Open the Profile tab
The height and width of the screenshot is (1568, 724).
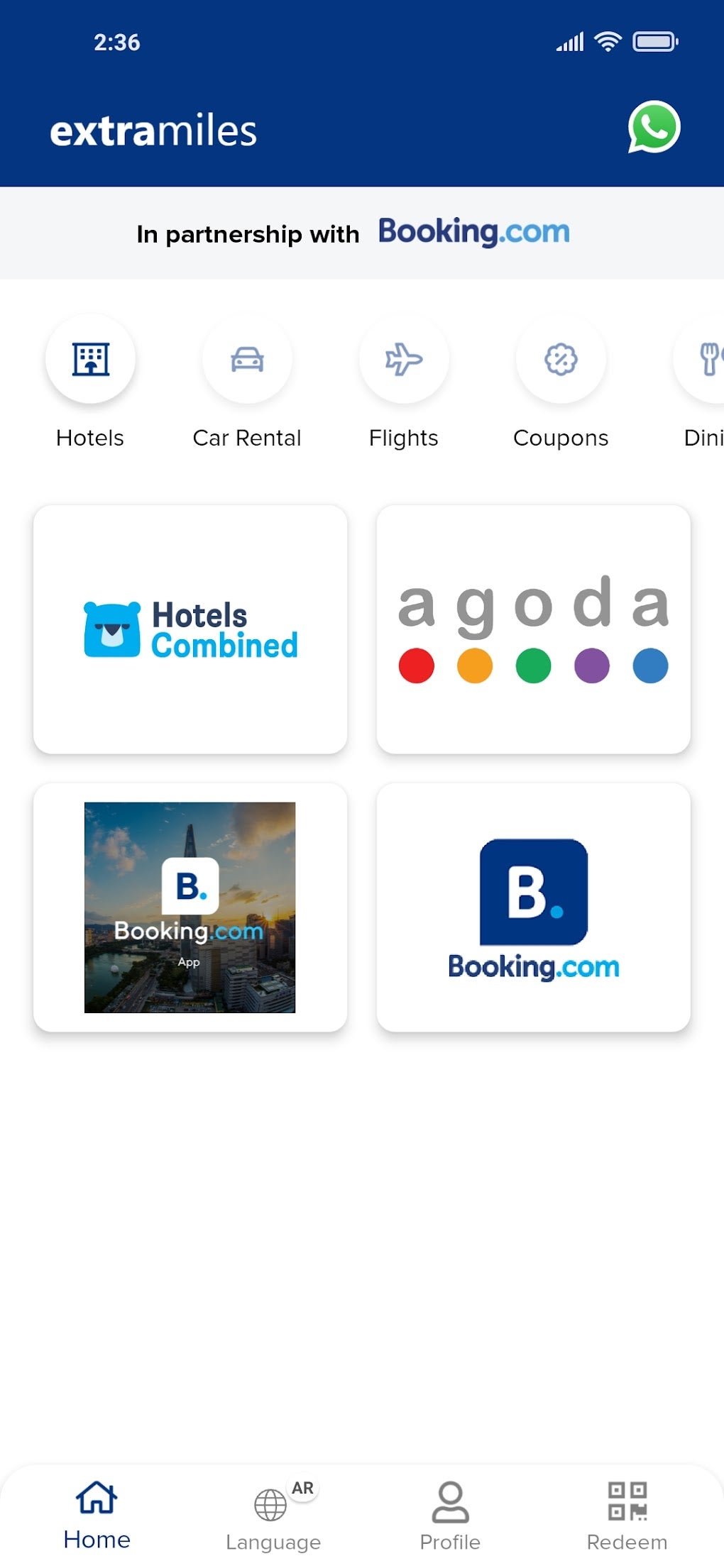[450, 1515]
